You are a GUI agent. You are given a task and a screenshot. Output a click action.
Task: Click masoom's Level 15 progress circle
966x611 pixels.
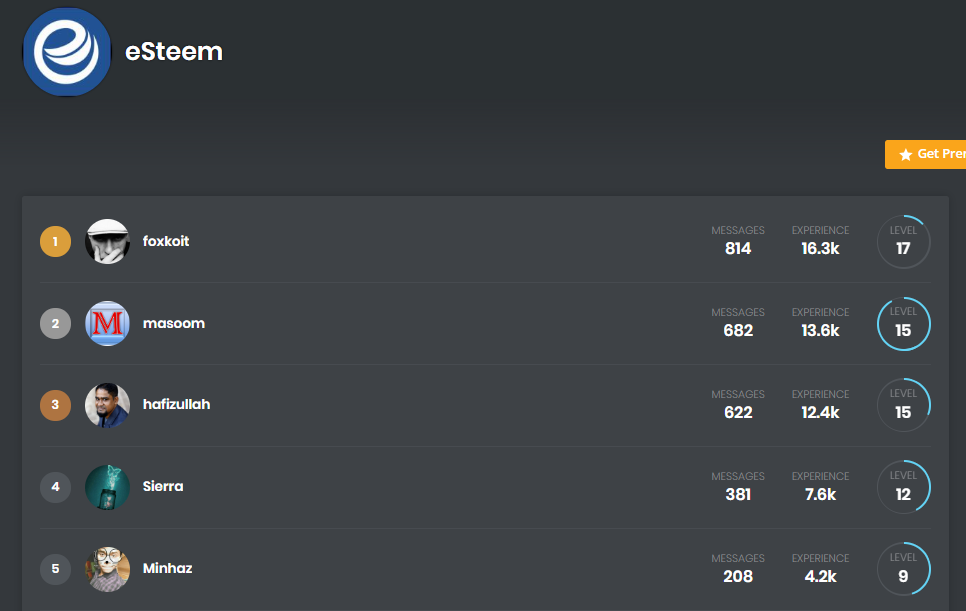coord(903,324)
